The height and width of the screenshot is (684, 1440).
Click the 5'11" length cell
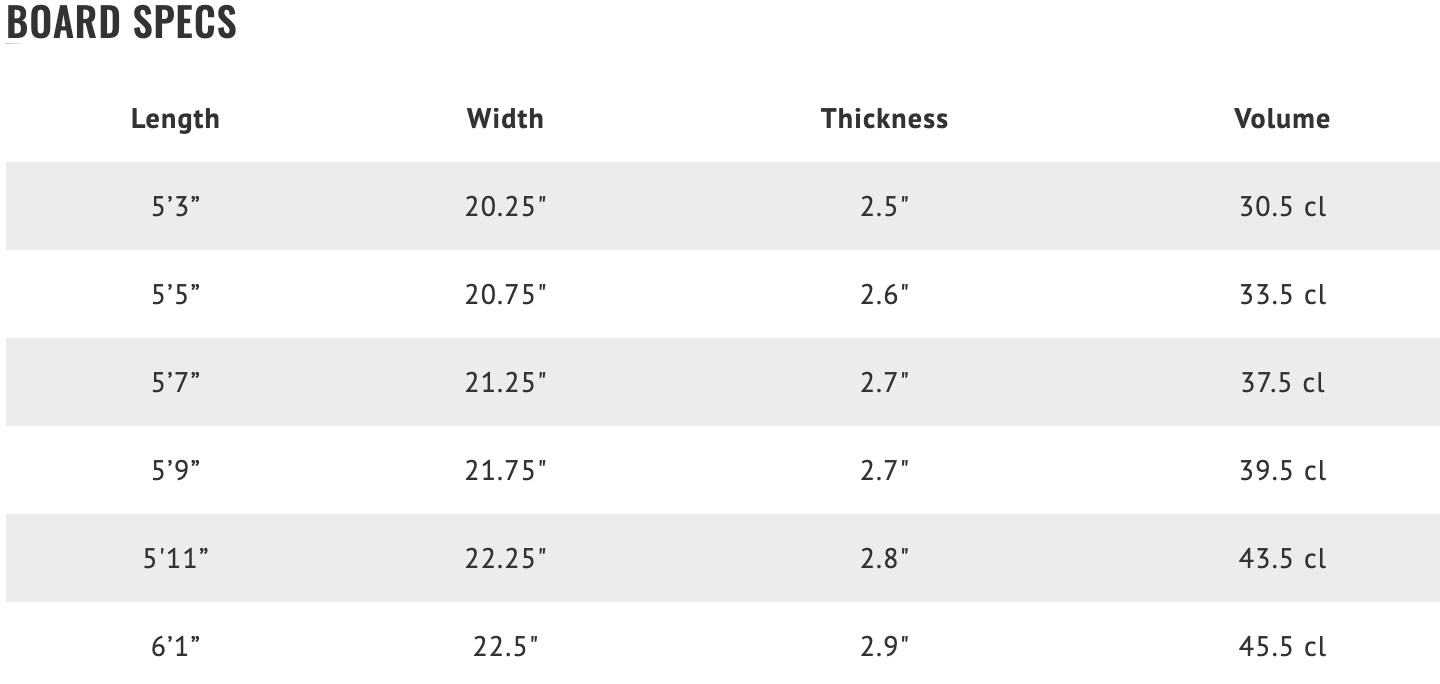click(x=175, y=559)
